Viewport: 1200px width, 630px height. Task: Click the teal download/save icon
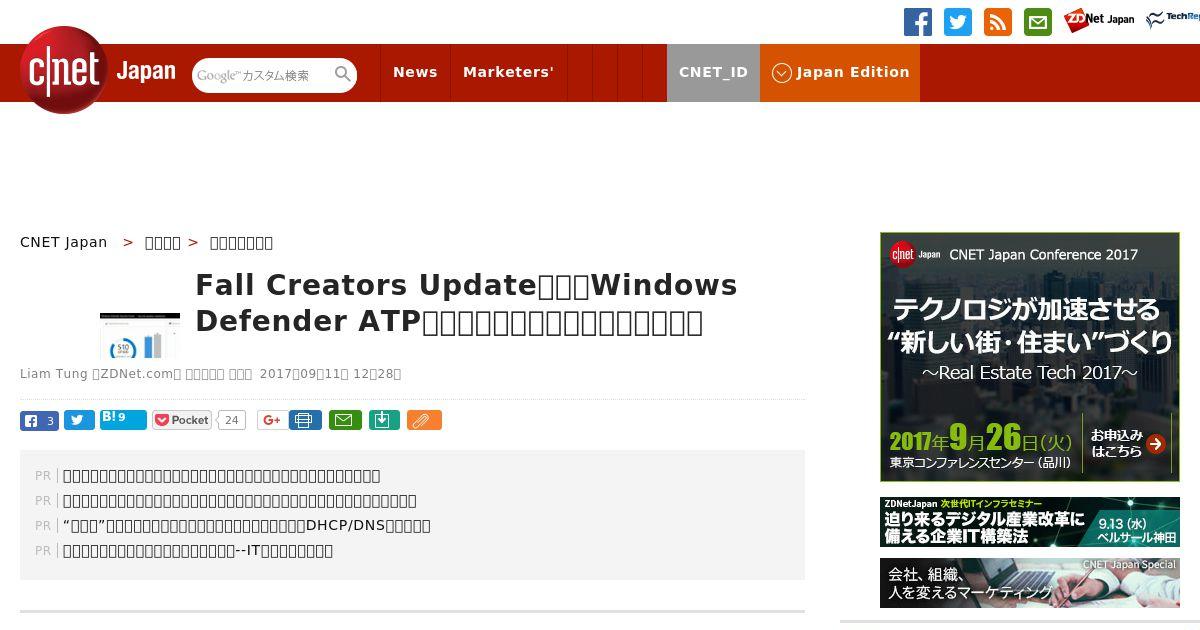tap(385, 420)
